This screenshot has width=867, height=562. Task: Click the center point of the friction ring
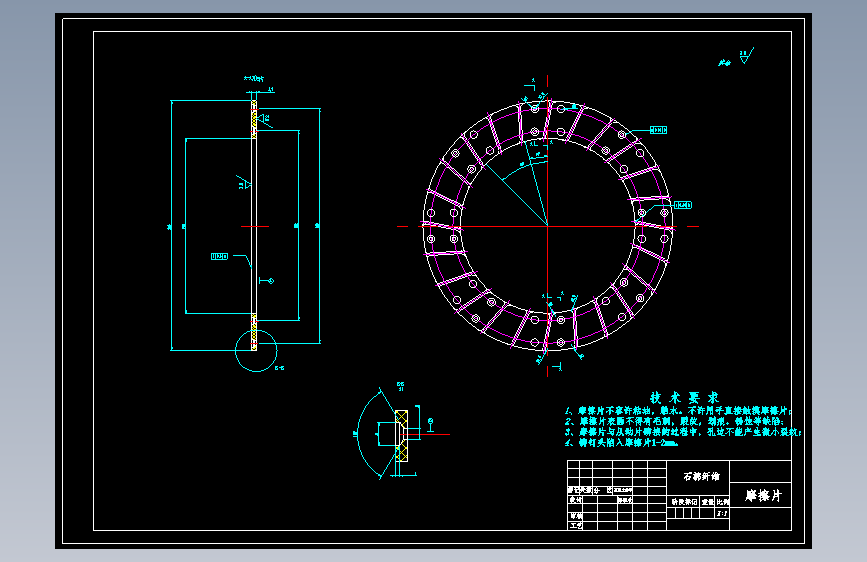(x=547, y=226)
